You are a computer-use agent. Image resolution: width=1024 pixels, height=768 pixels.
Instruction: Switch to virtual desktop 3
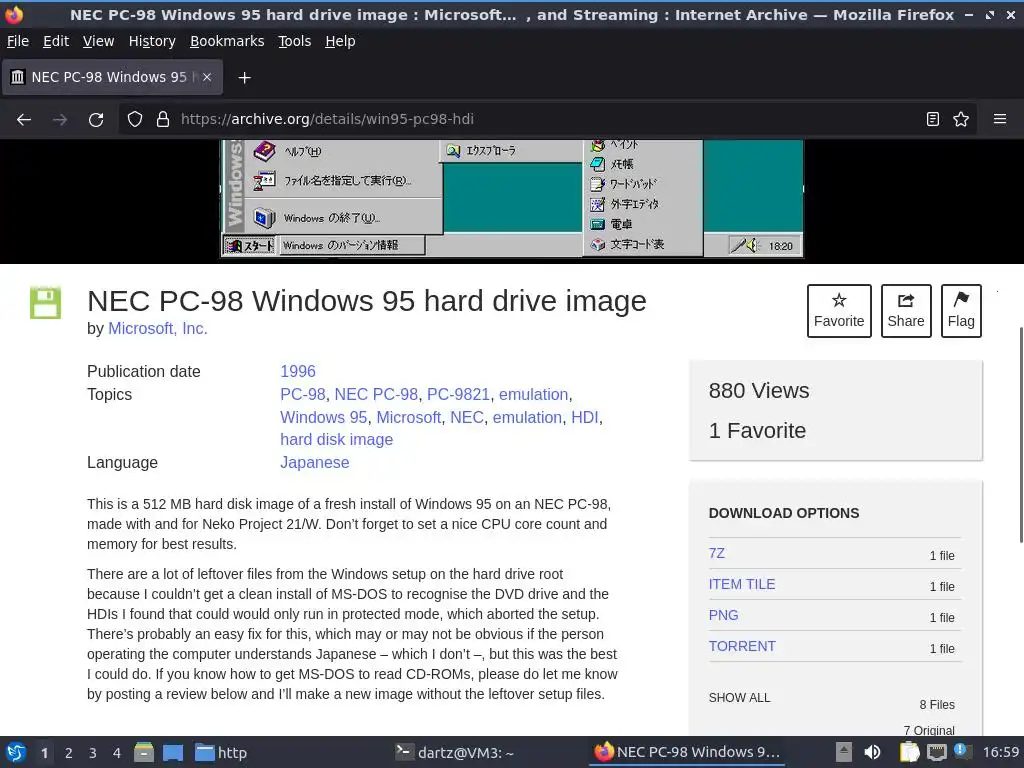93,753
